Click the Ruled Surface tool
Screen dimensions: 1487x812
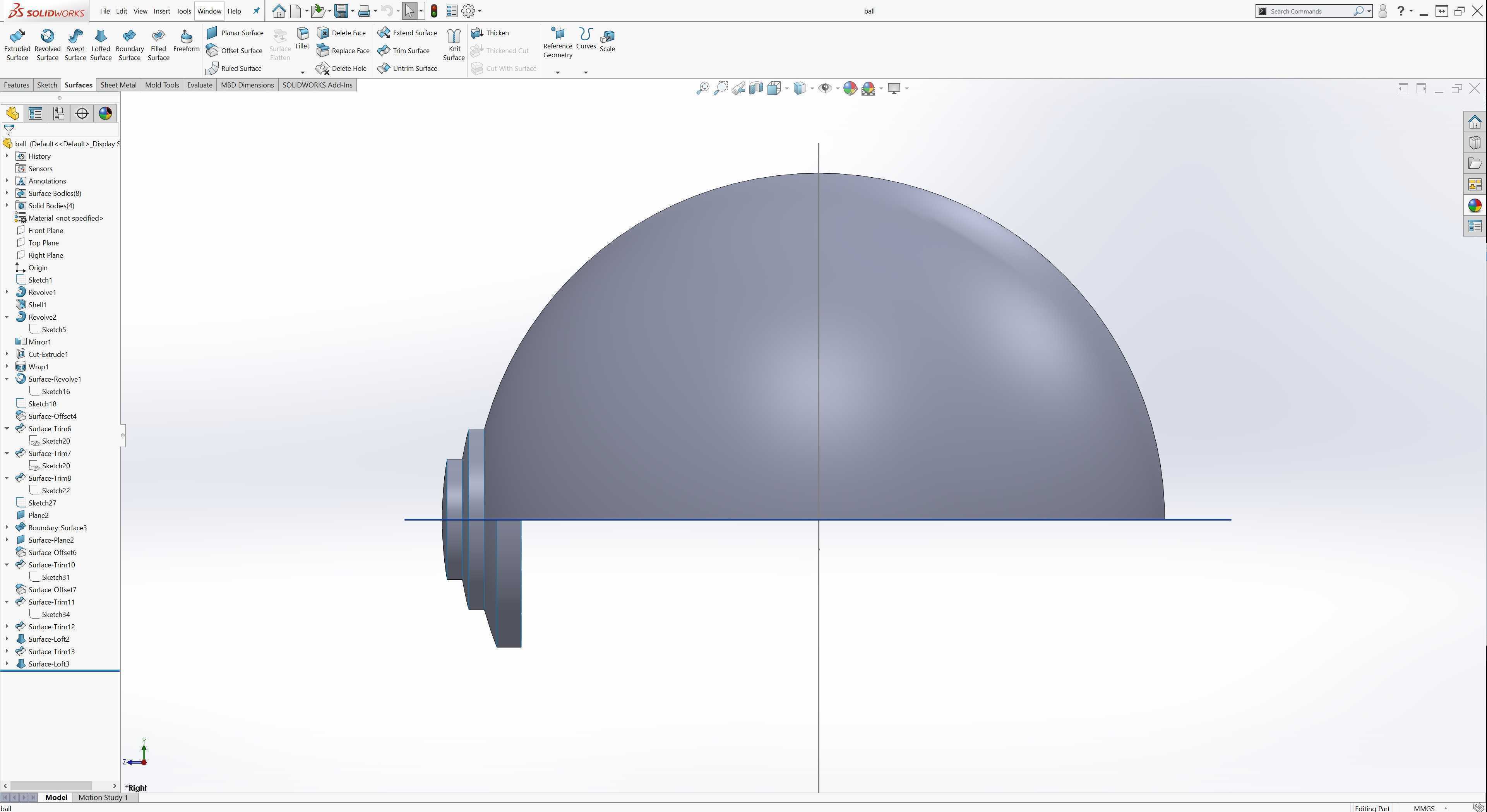click(234, 69)
